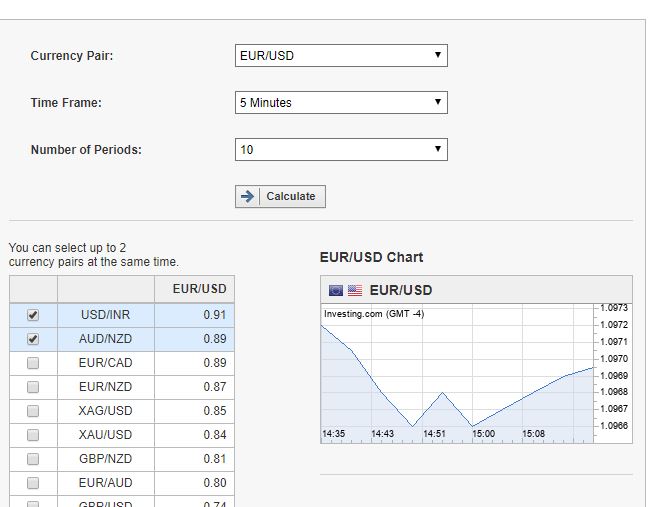This screenshot has width=649, height=507.
Task: Click the EUR/USD column header
Action: [200, 289]
